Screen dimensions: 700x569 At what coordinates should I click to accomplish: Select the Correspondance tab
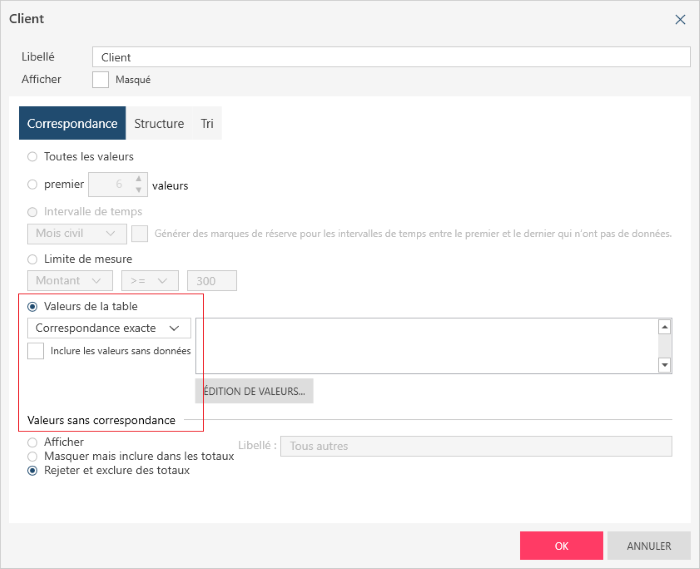coord(72,123)
